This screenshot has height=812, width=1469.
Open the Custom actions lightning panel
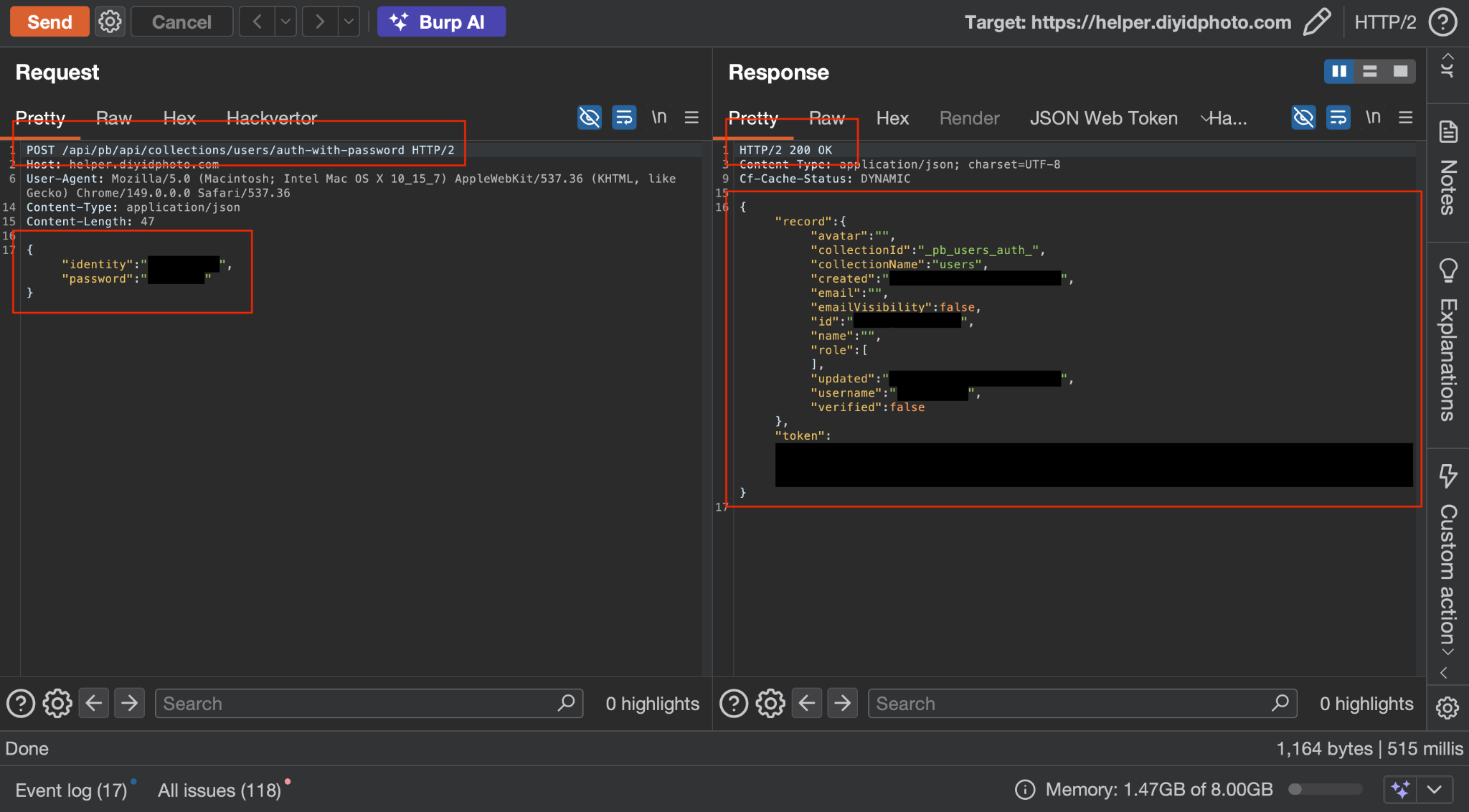(1448, 554)
